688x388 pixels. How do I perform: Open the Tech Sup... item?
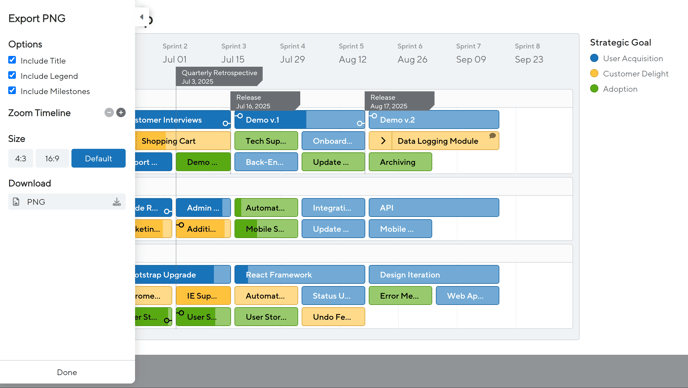click(266, 141)
